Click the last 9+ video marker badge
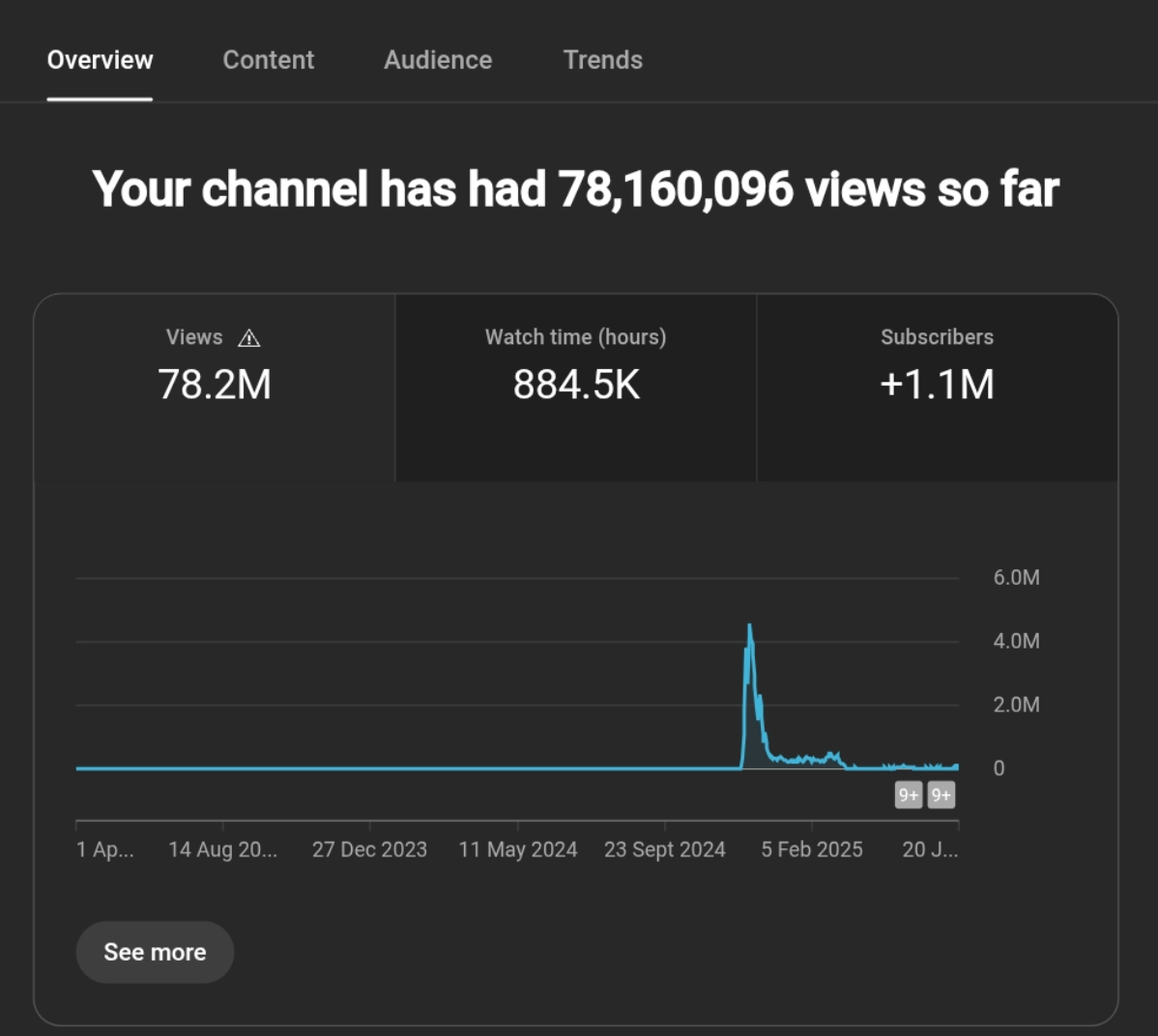 click(941, 795)
